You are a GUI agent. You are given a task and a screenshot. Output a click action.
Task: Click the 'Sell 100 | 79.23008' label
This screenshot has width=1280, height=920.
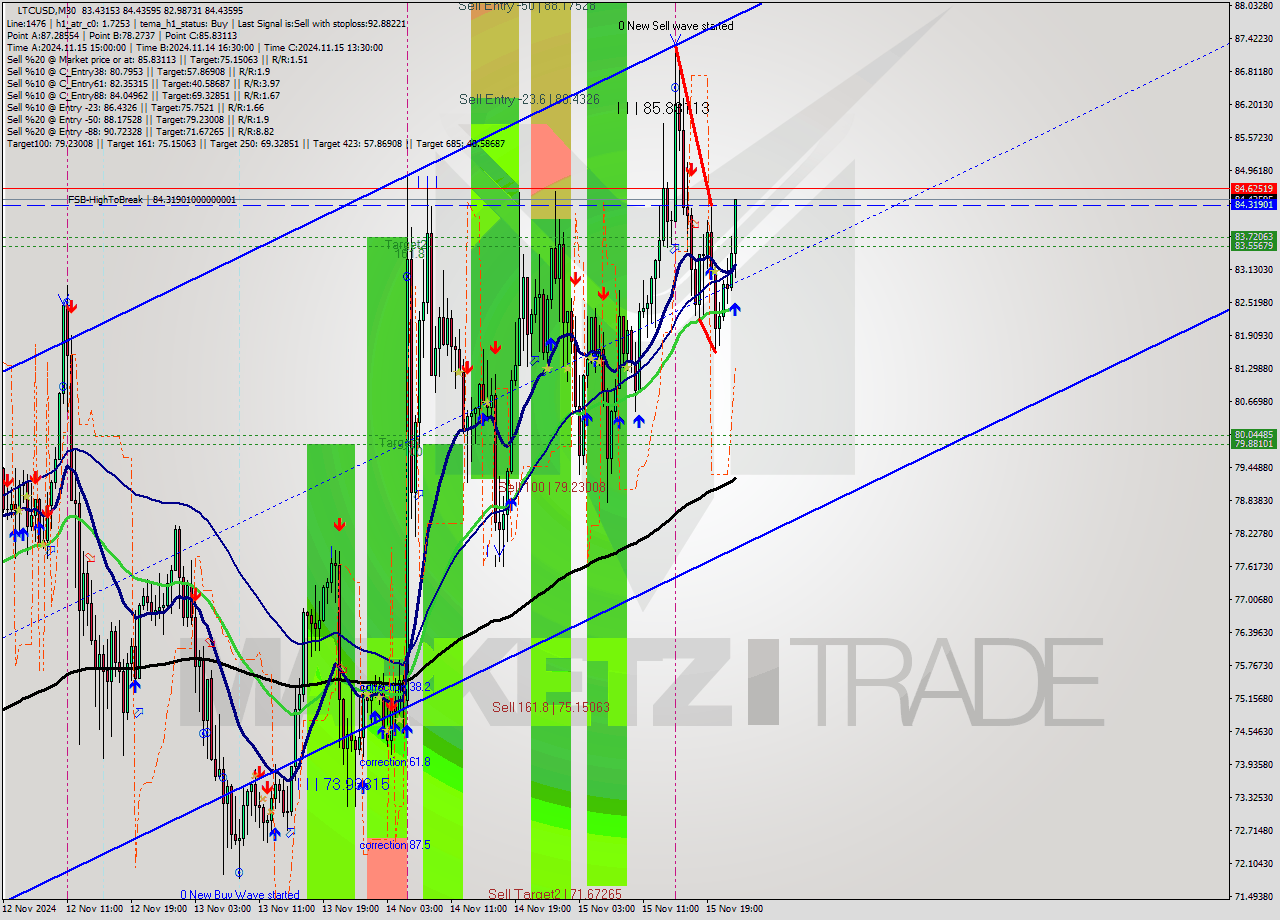point(552,487)
